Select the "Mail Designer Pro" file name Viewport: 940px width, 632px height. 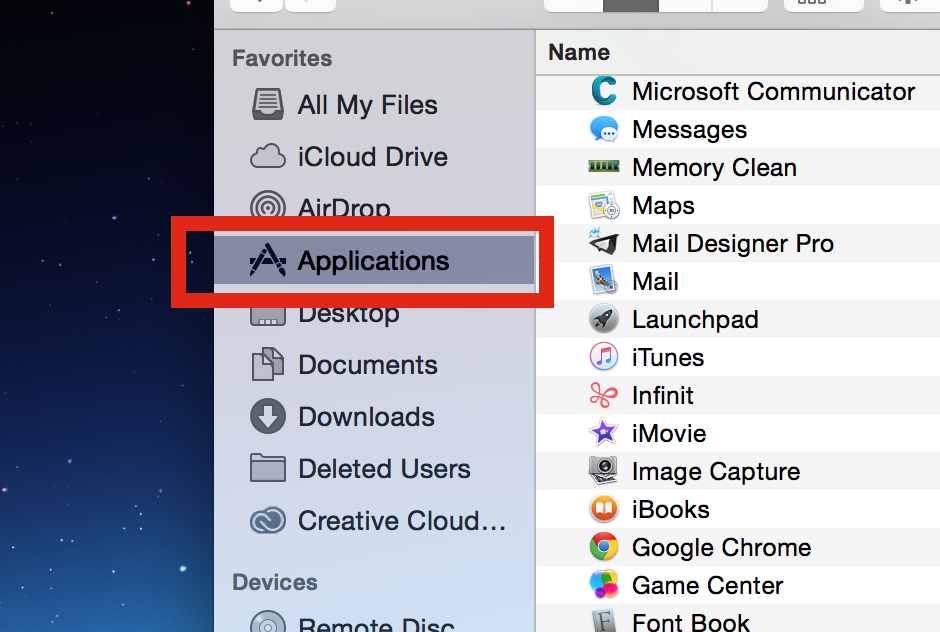pyautogui.click(x=733, y=244)
